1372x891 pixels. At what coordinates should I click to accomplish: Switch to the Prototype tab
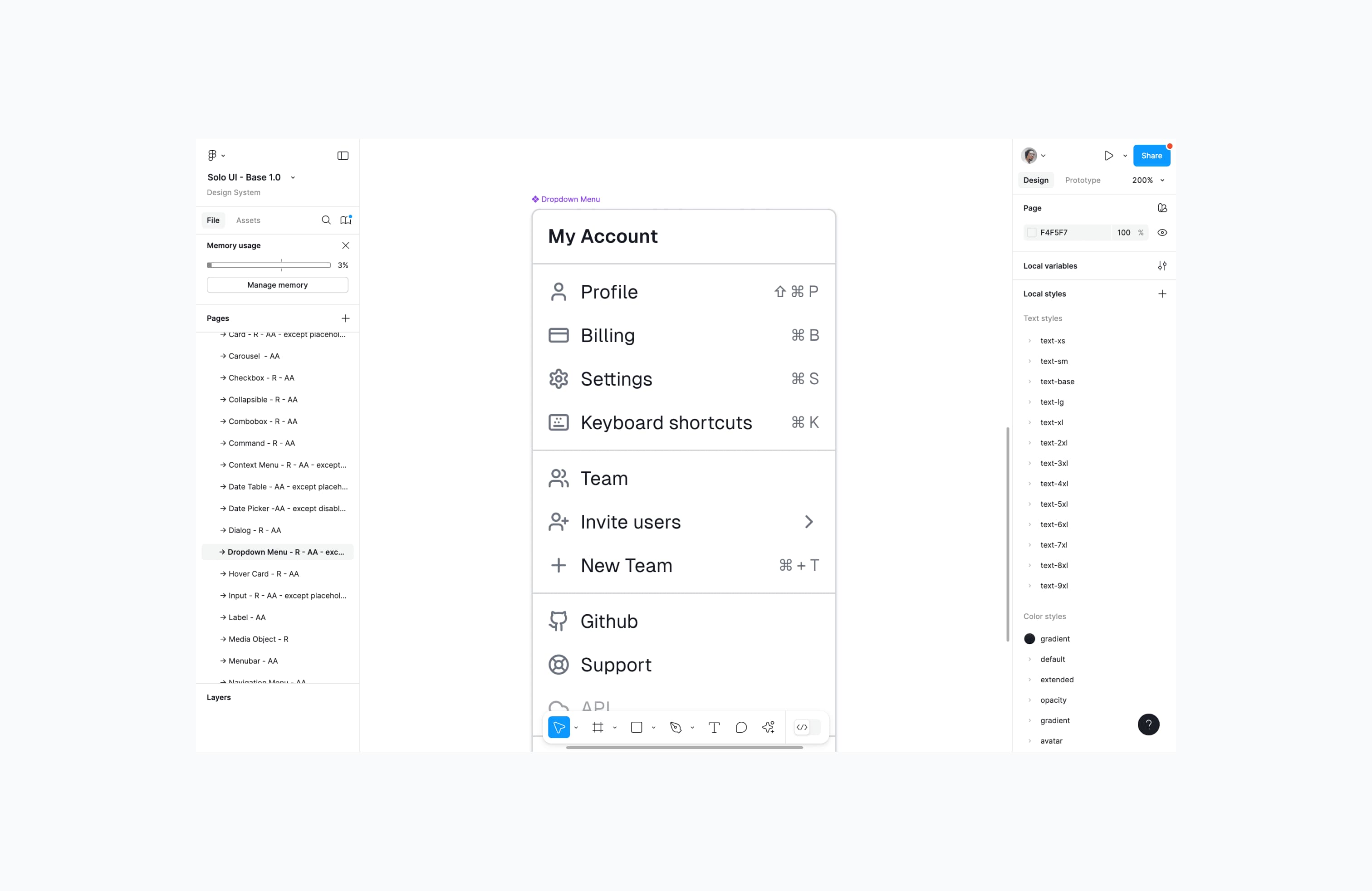[x=1082, y=181]
